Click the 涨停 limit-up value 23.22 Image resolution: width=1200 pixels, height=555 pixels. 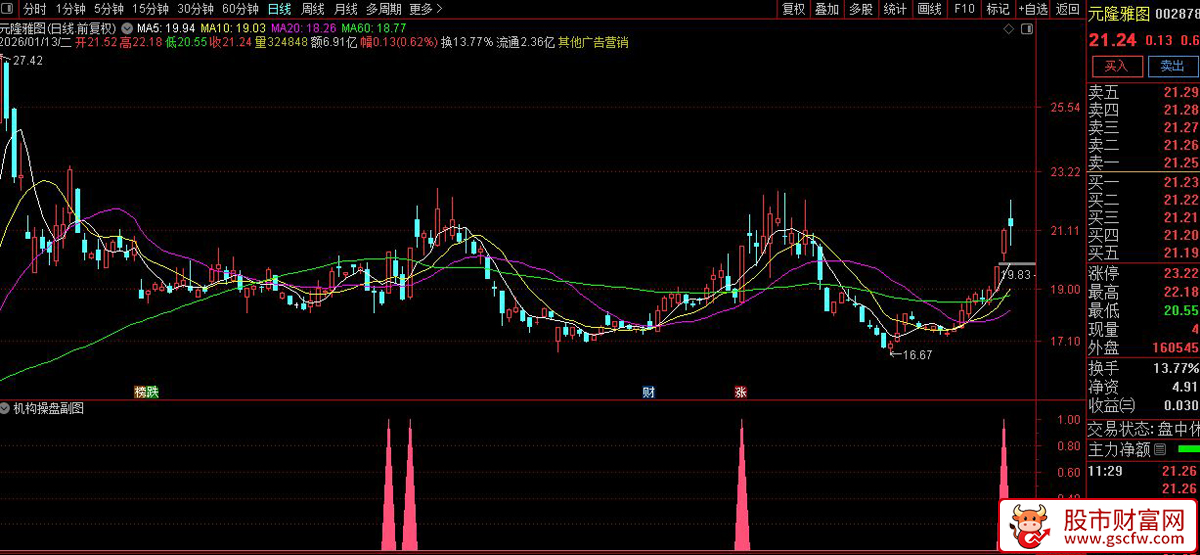(x=1179, y=273)
